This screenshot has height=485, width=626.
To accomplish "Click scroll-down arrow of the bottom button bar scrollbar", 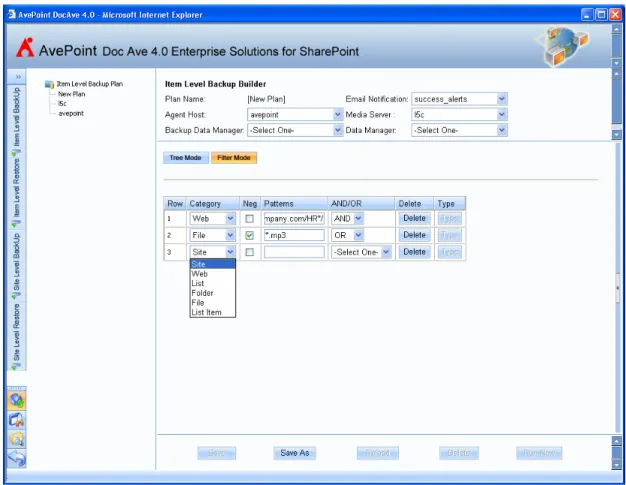I will click(616, 465).
